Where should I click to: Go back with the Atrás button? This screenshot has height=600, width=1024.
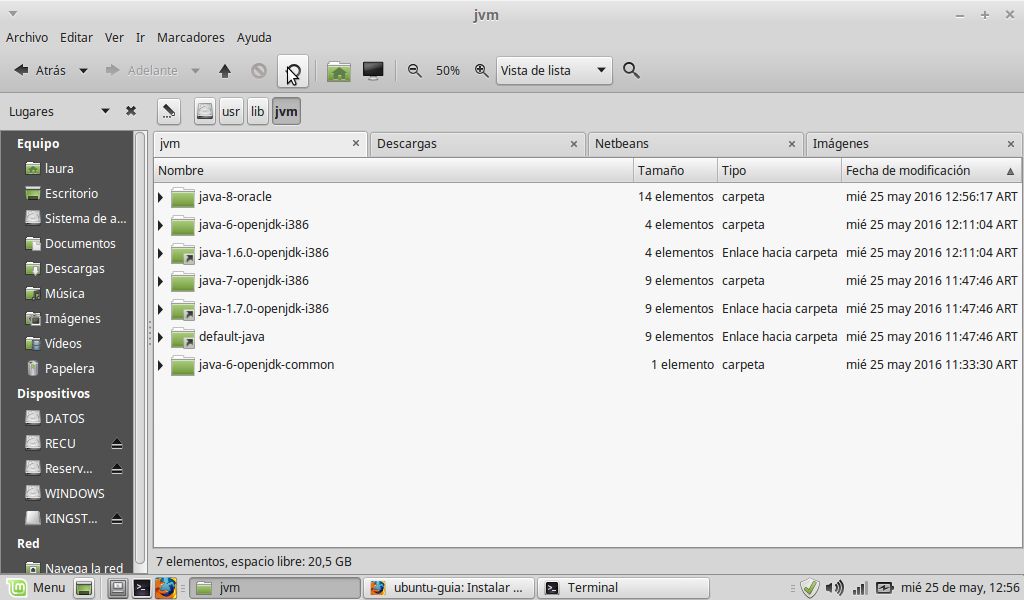[x=40, y=71]
